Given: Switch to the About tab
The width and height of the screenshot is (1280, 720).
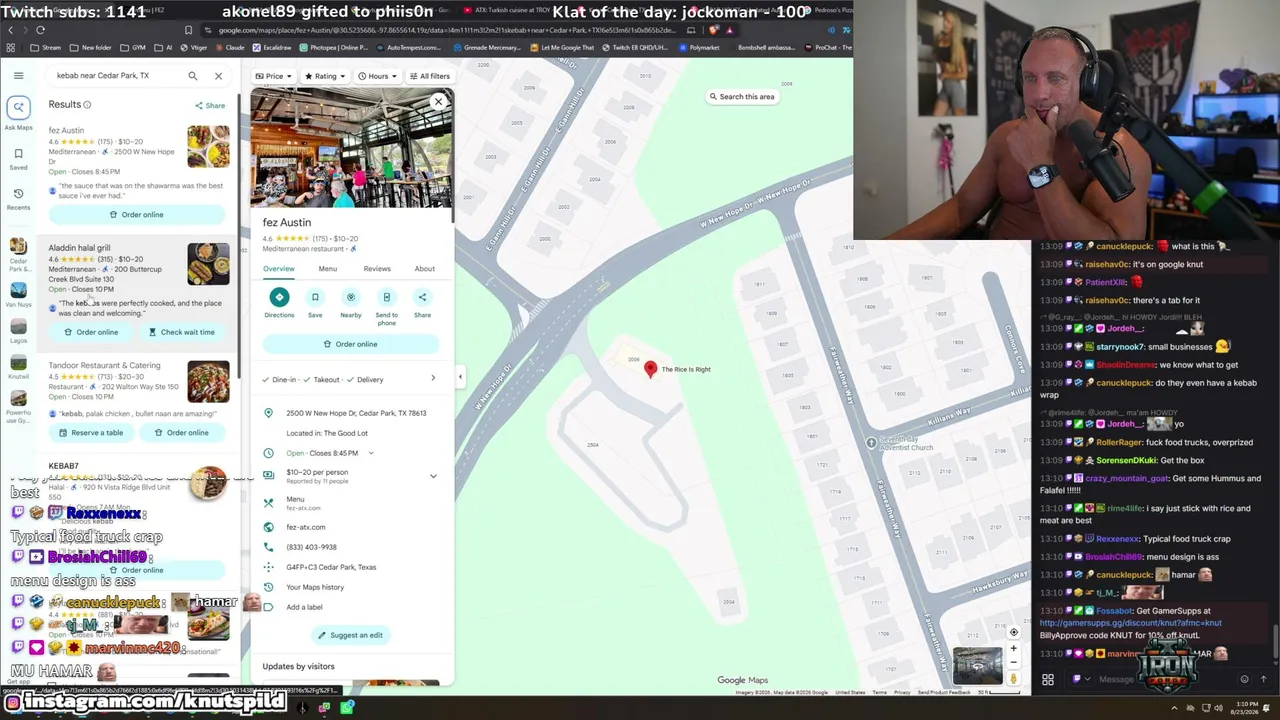Looking at the screenshot, I should (425, 269).
